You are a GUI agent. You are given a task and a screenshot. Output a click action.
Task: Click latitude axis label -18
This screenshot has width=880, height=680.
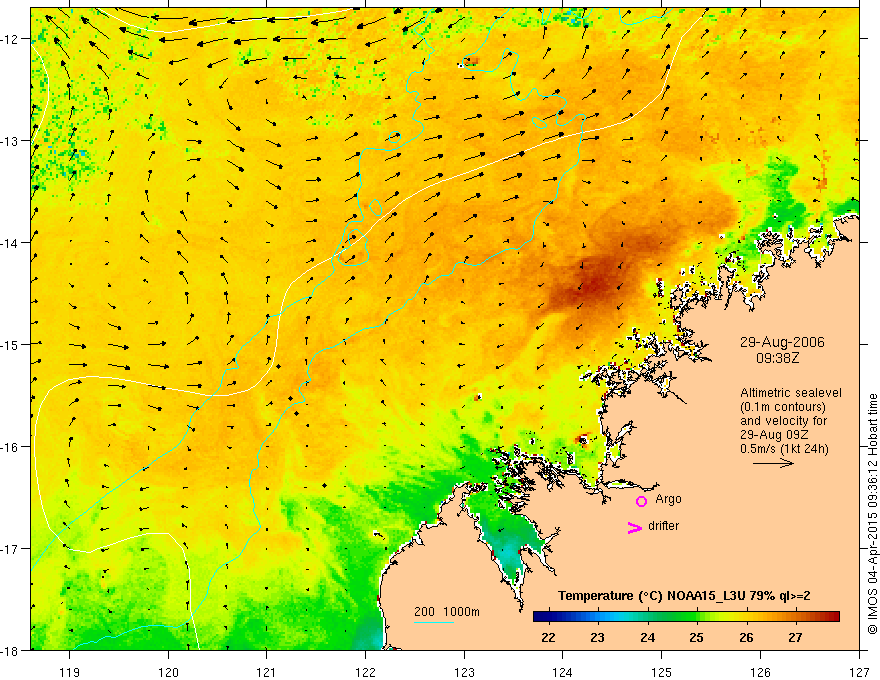click(11, 650)
